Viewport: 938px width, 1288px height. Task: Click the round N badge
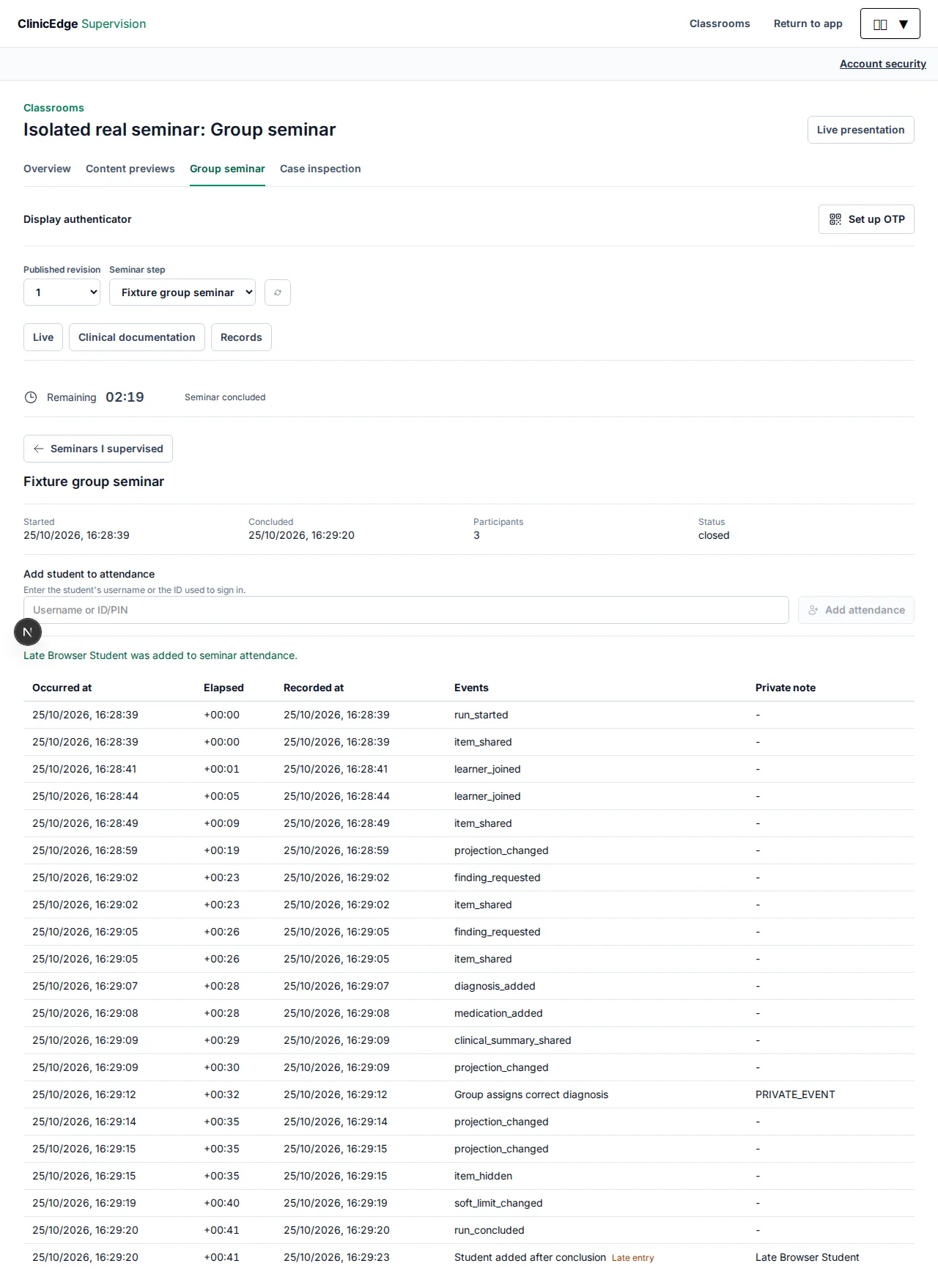(x=28, y=632)
